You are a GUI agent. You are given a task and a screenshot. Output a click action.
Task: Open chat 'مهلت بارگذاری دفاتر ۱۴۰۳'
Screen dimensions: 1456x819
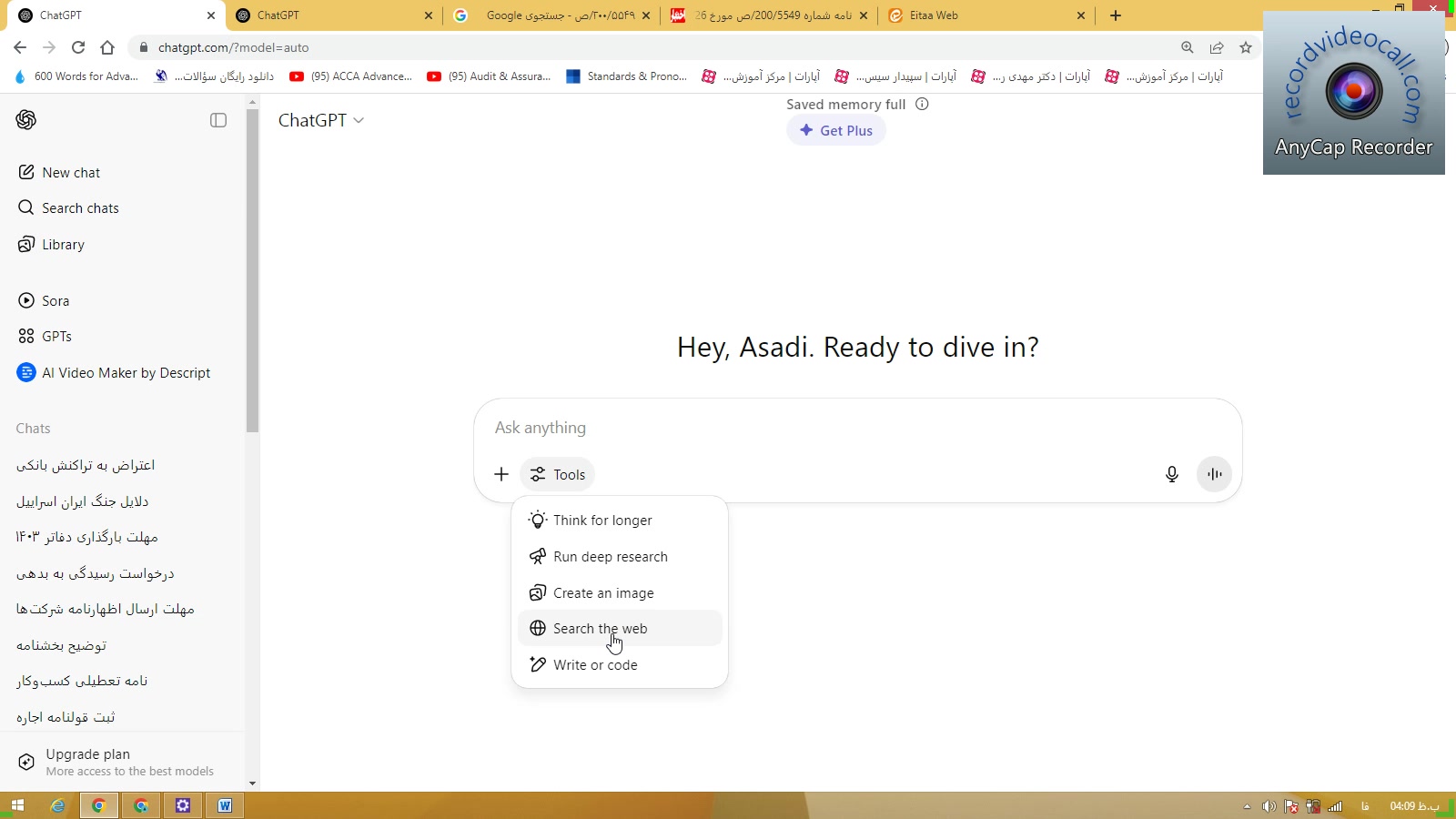pyautogui.click(x=87, y=537)
